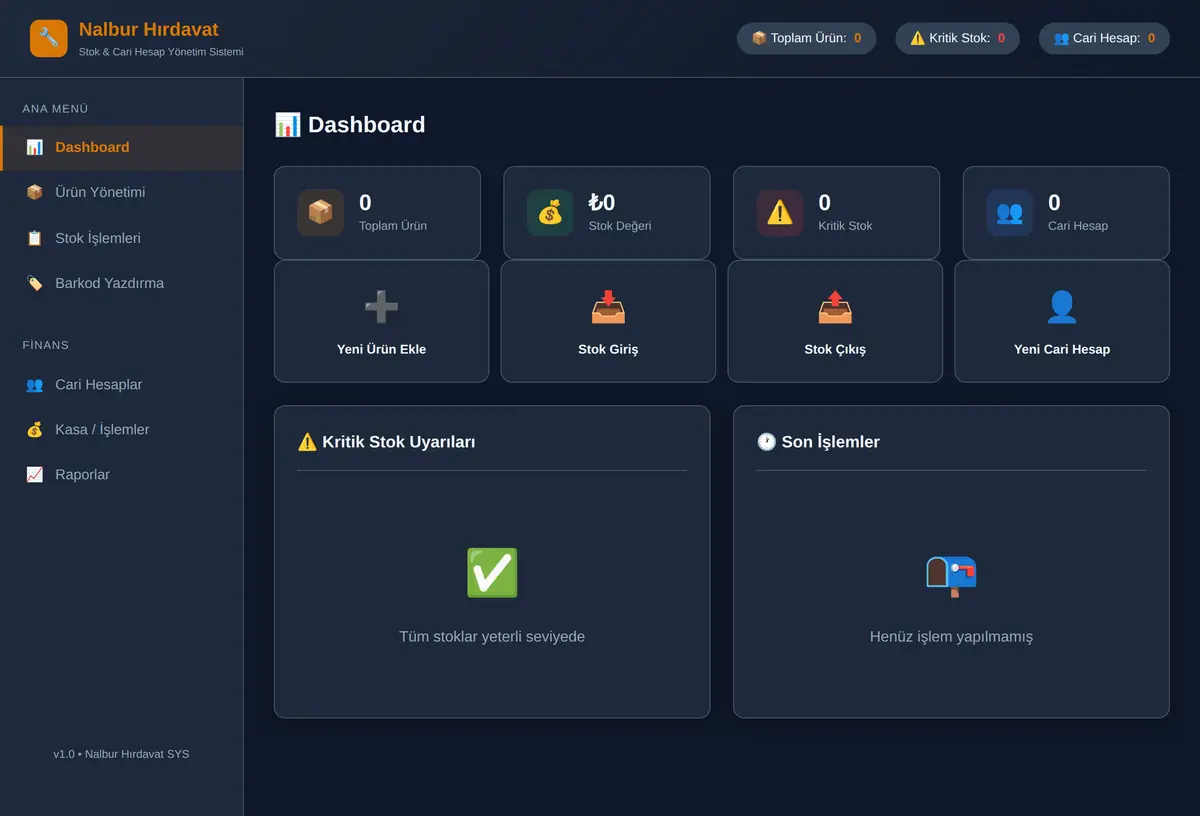Click the green checkmark icon

tap(492, 573)
